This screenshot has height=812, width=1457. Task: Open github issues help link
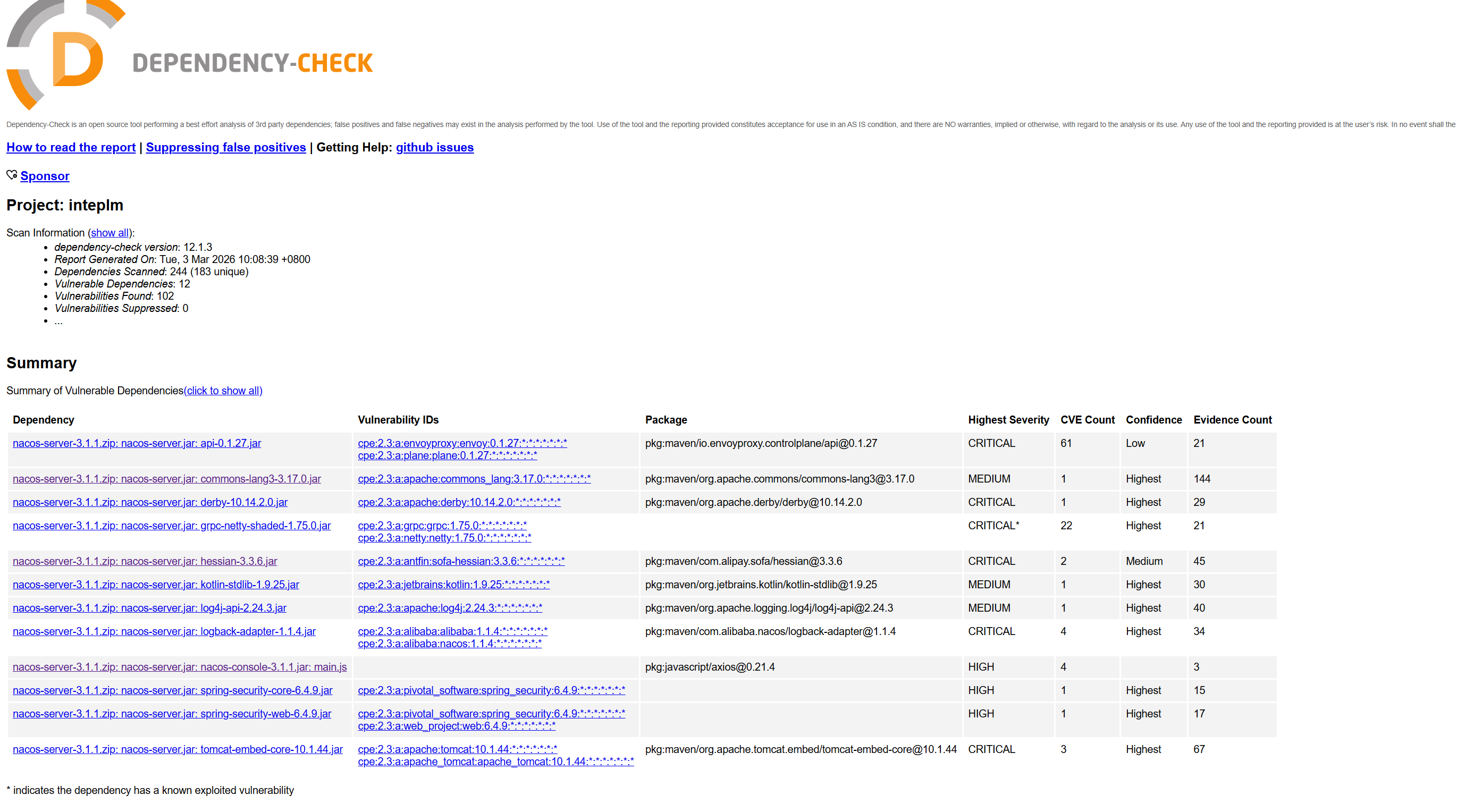coord(434,147)
